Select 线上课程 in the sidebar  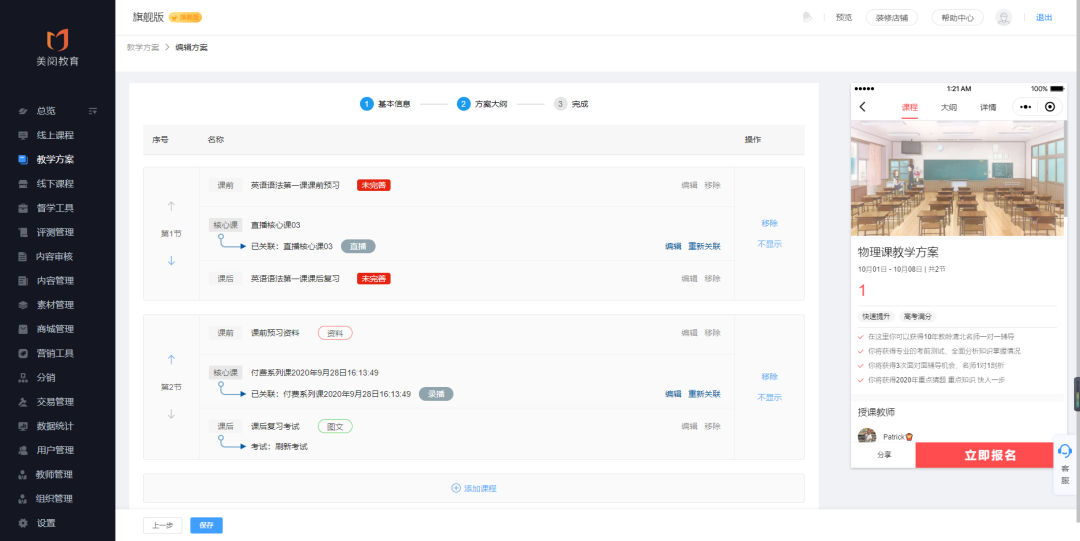(x=55, y=135)
